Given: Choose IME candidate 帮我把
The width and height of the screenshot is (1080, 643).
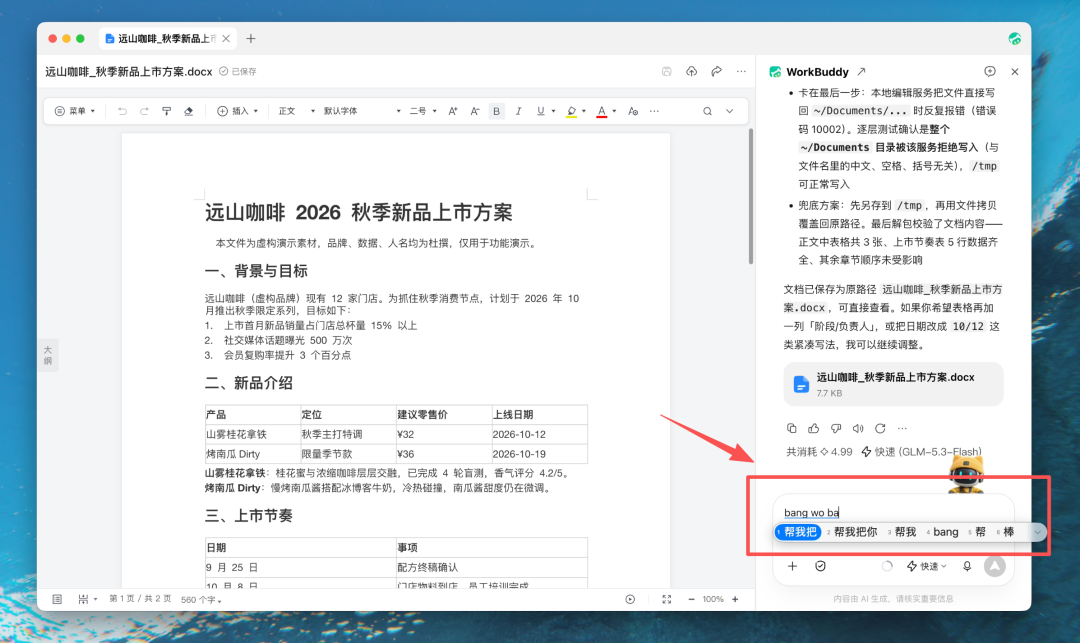Looking at the screenshot, I should click(x=798, y=532).
